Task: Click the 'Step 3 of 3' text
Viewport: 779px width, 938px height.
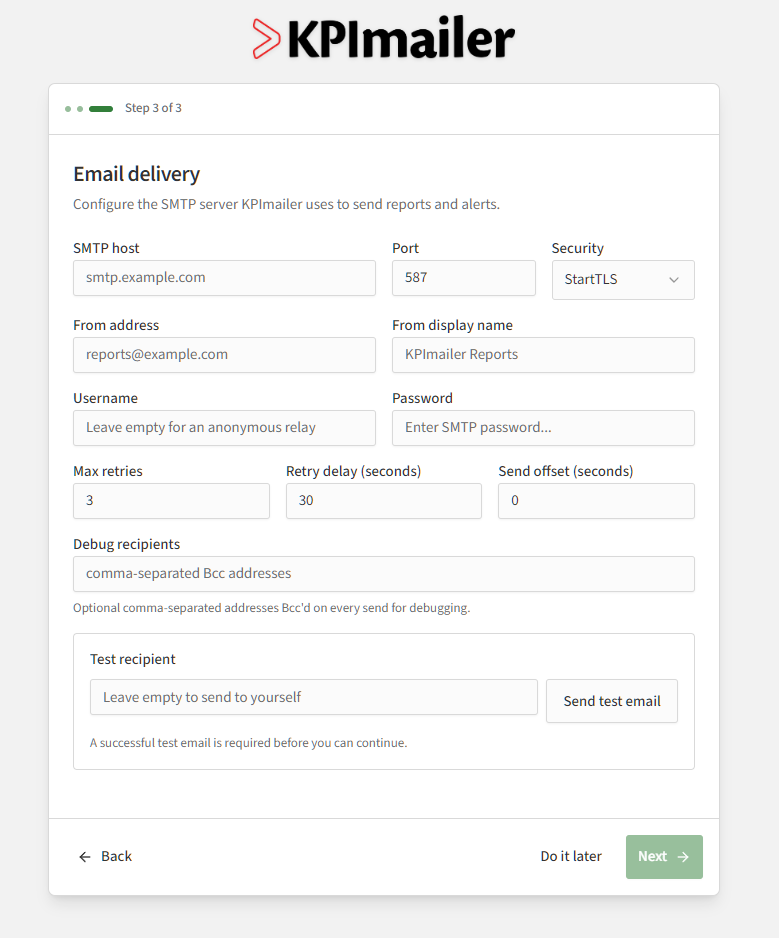Action: (153, 108)
